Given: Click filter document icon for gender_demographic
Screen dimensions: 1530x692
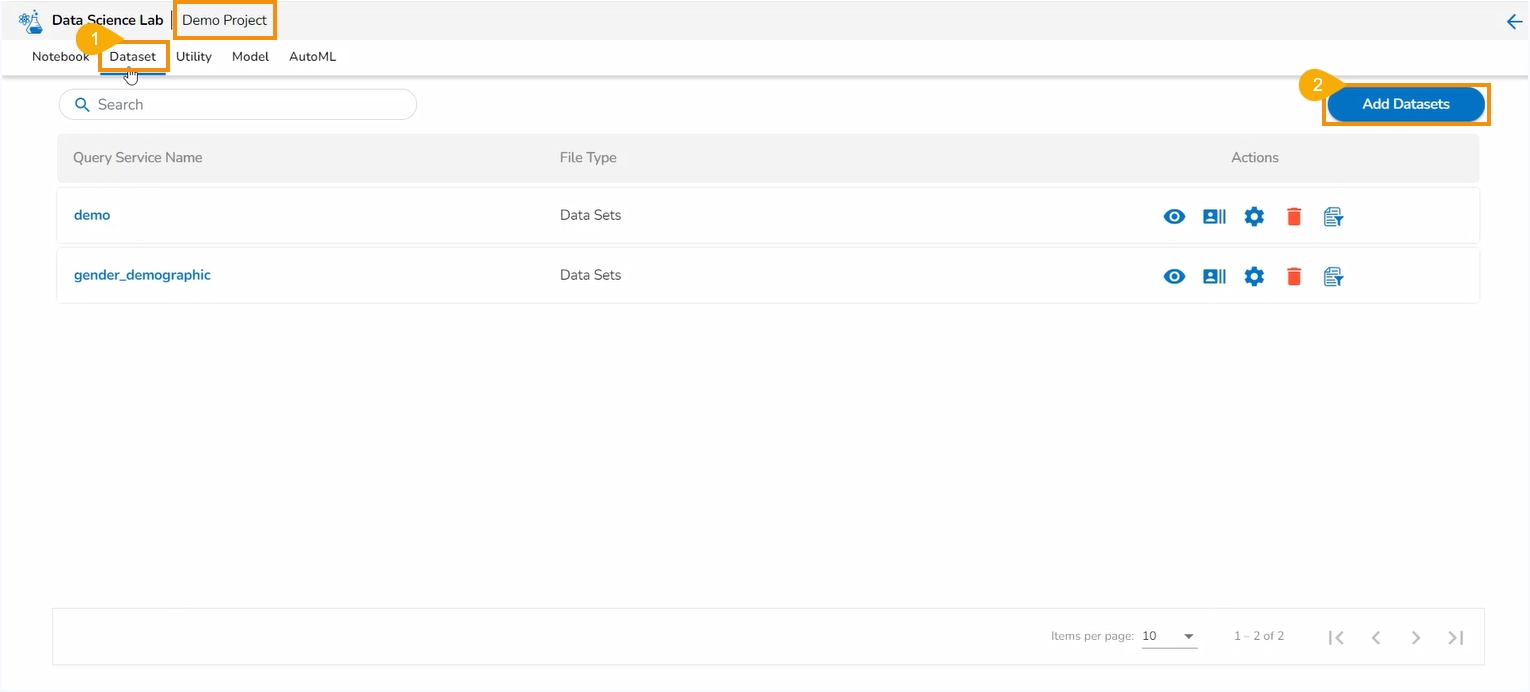Looking at the screenshot, I should pos(1333,276).
